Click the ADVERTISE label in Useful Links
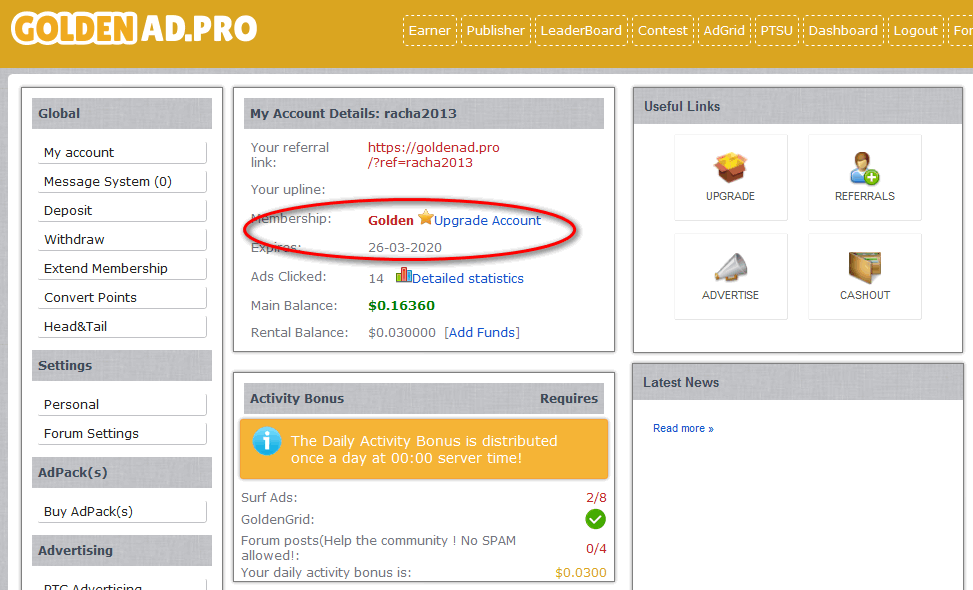Image resolution: width=973 pixels, height=590 pixels. click(x=730, y=295)
